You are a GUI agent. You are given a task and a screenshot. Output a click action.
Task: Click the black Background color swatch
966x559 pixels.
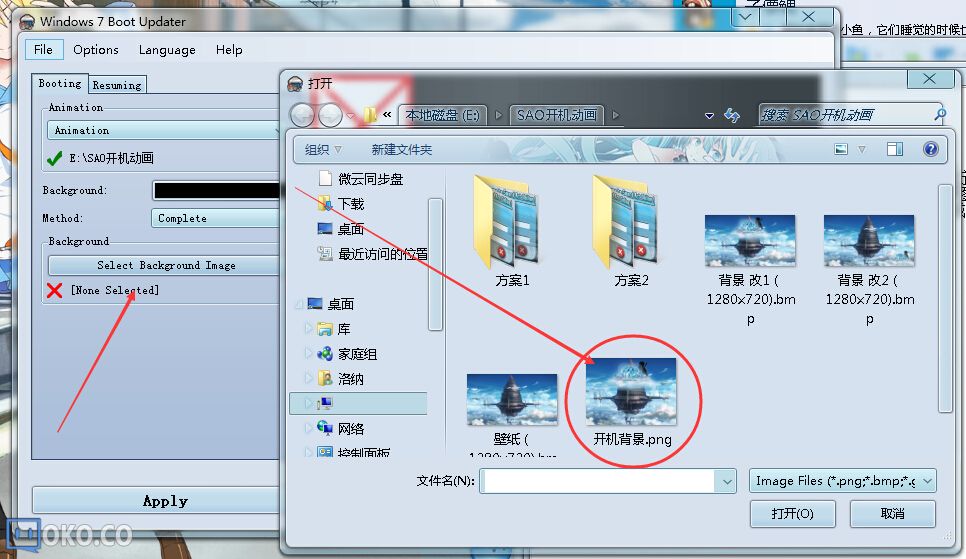pos(216,190)
